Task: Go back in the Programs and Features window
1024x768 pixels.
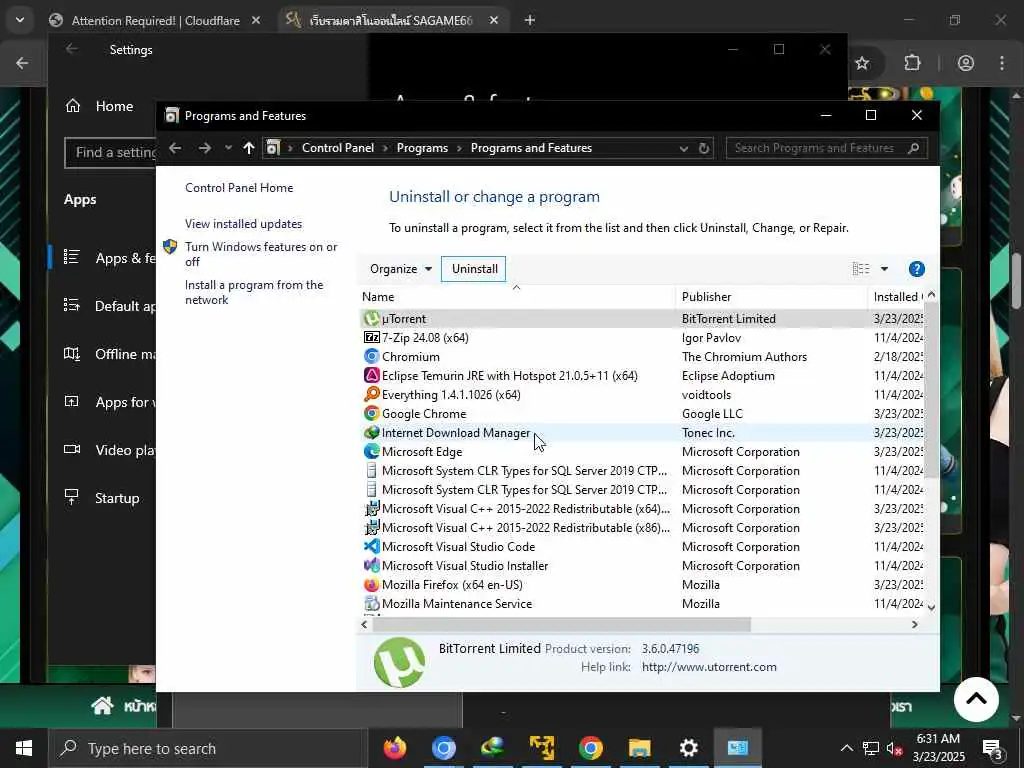Action: pos(175,148)
